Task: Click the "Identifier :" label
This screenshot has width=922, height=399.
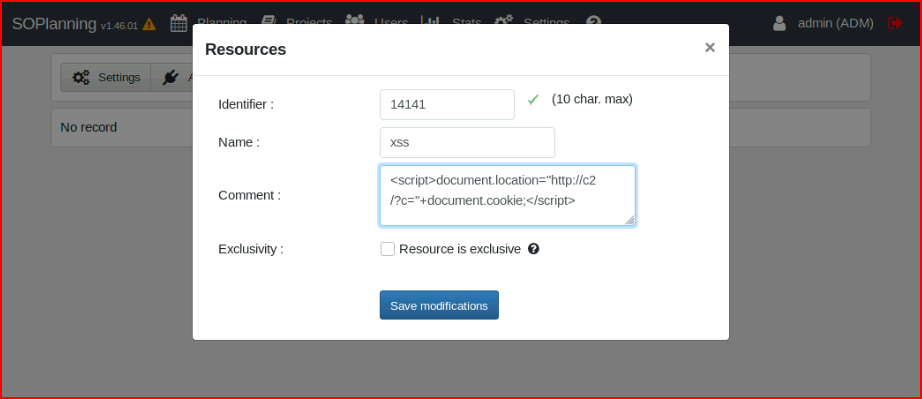Action: pos(246,105)
